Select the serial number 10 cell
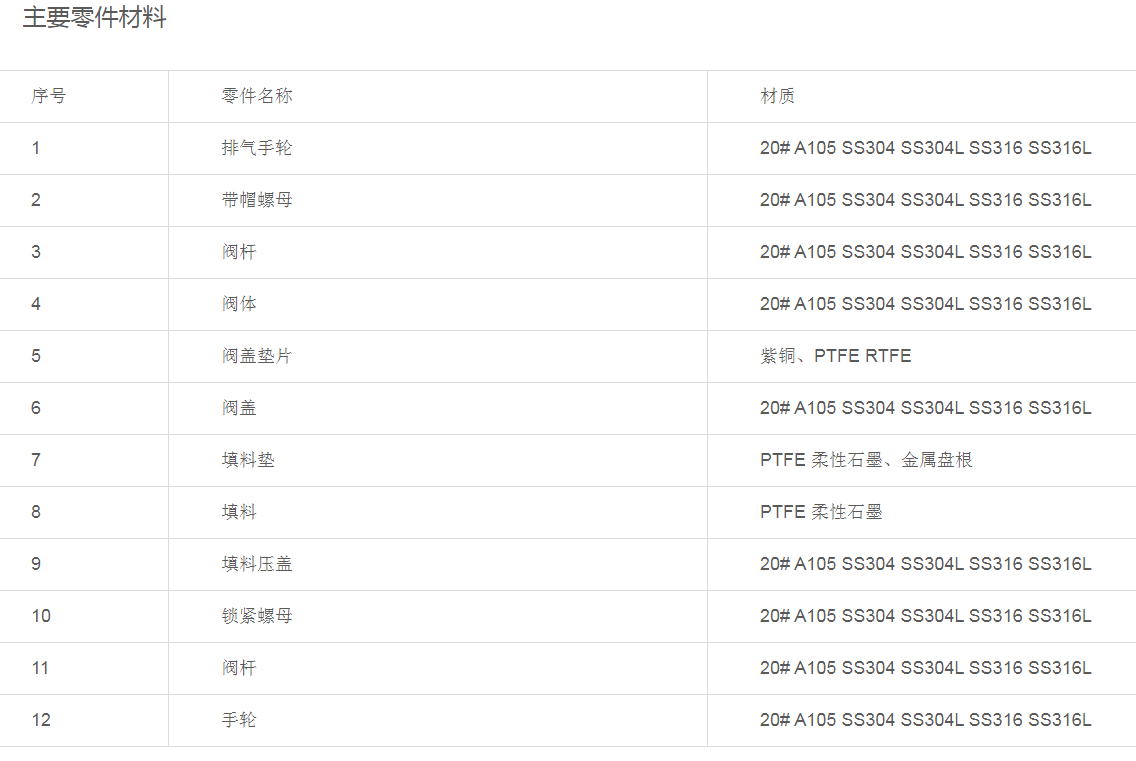1136x761 pixels. pyautogui.click(x=41, y=616)
